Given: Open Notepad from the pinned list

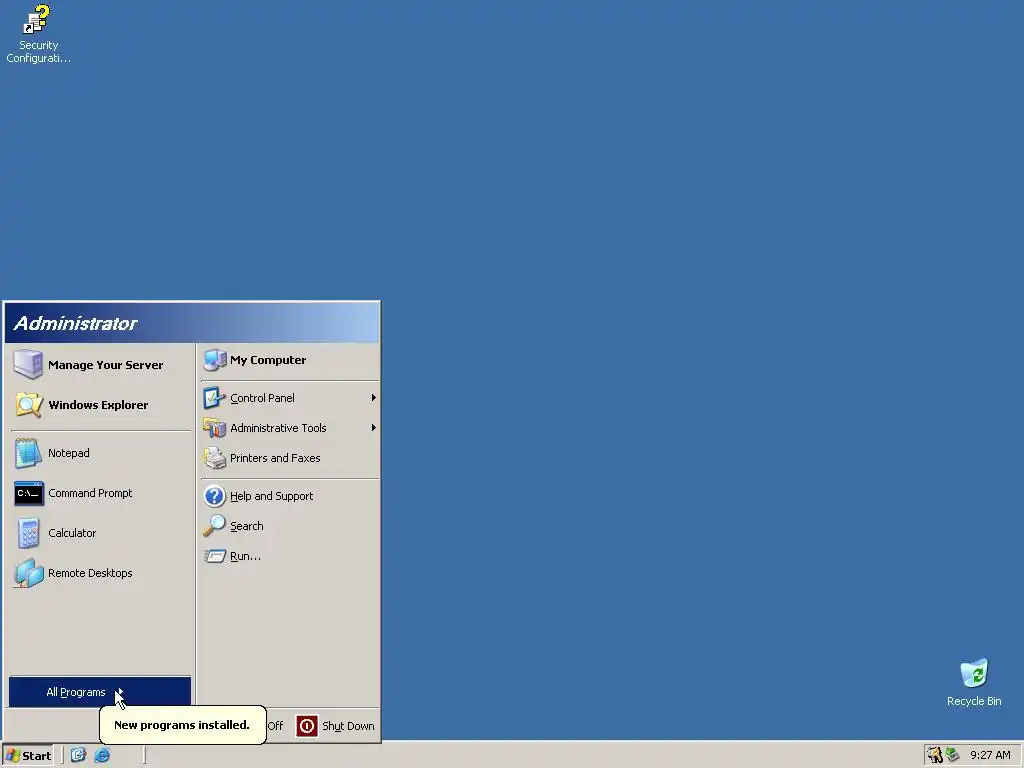Looking at the screenshot, I should tap(101, 453).
